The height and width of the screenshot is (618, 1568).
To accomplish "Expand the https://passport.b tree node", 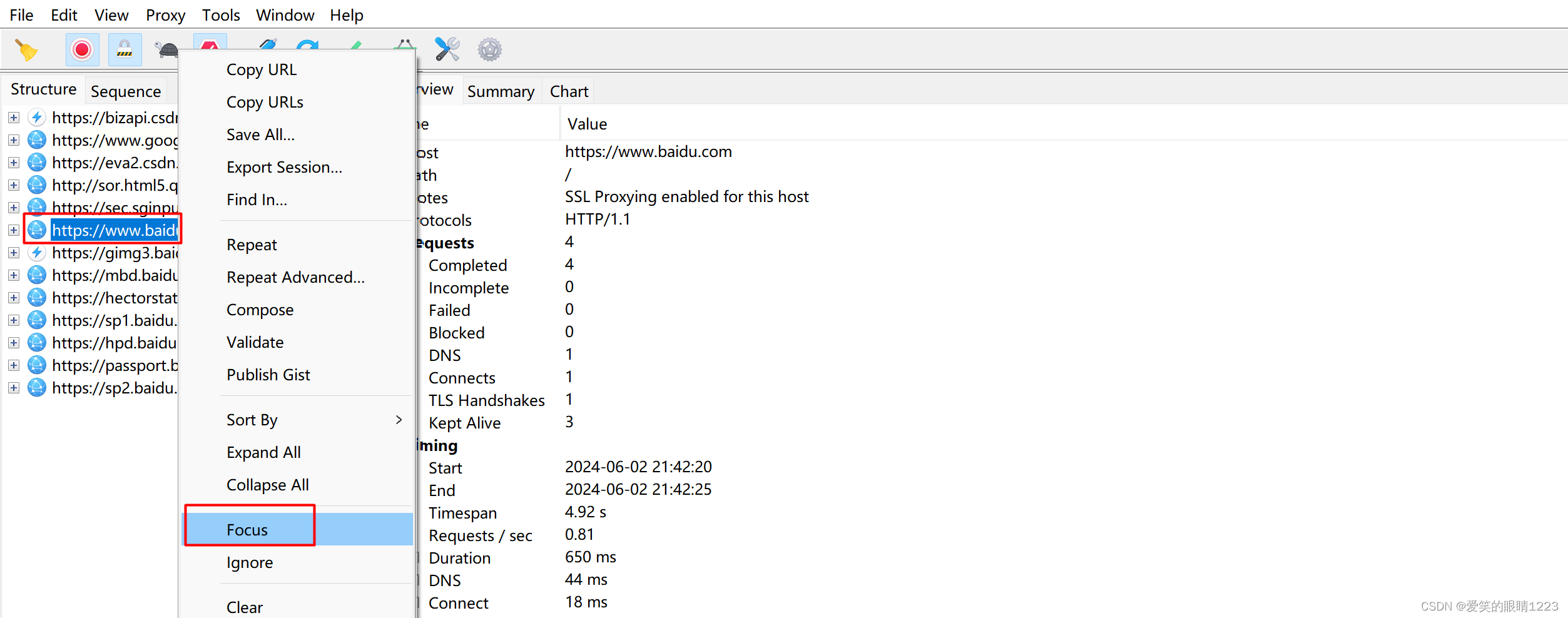I will pyautogui.click(x=14, y=365).
